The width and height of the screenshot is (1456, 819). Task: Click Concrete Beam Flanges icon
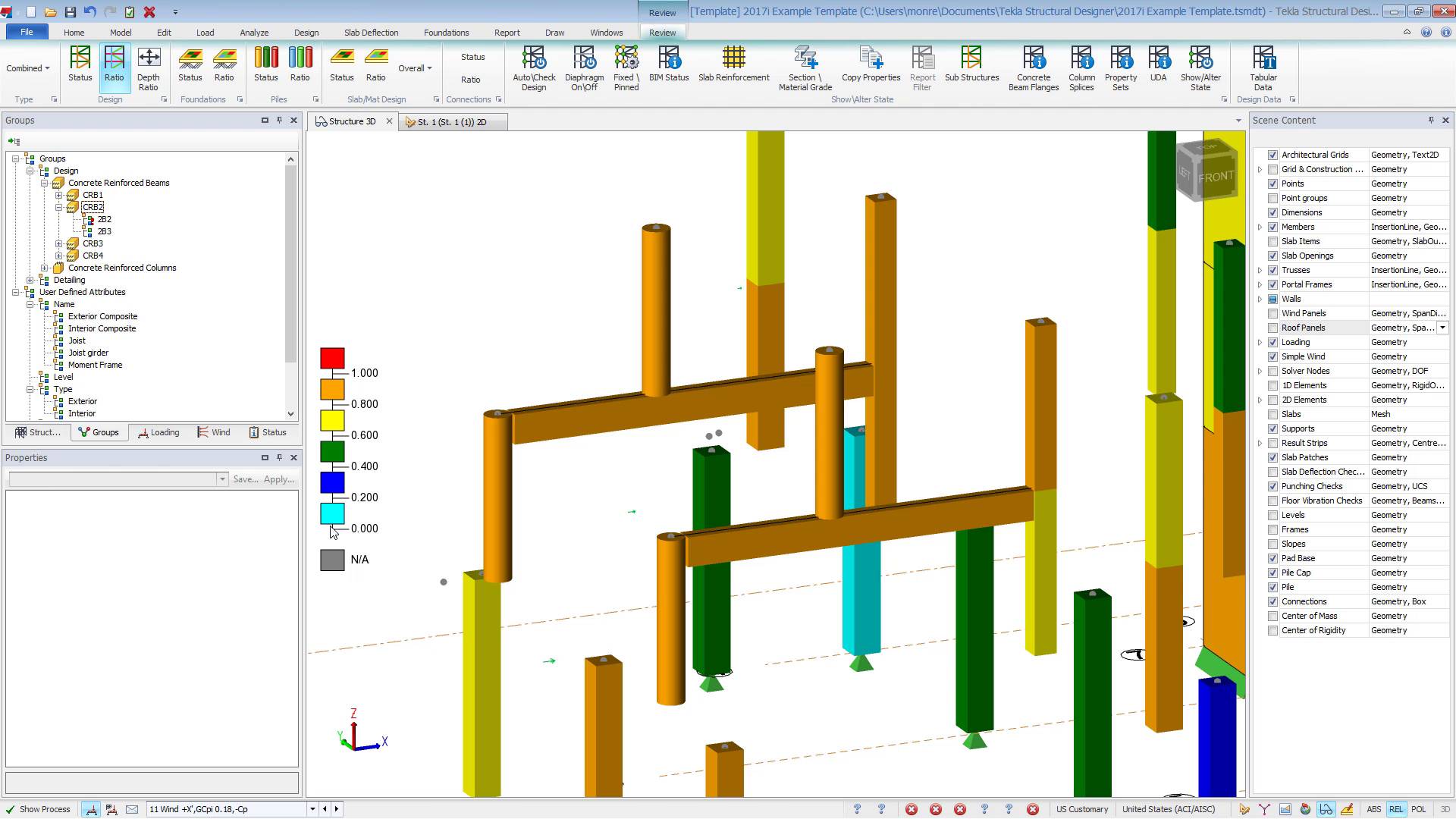pyautogui.click(x=1034, y=68)
